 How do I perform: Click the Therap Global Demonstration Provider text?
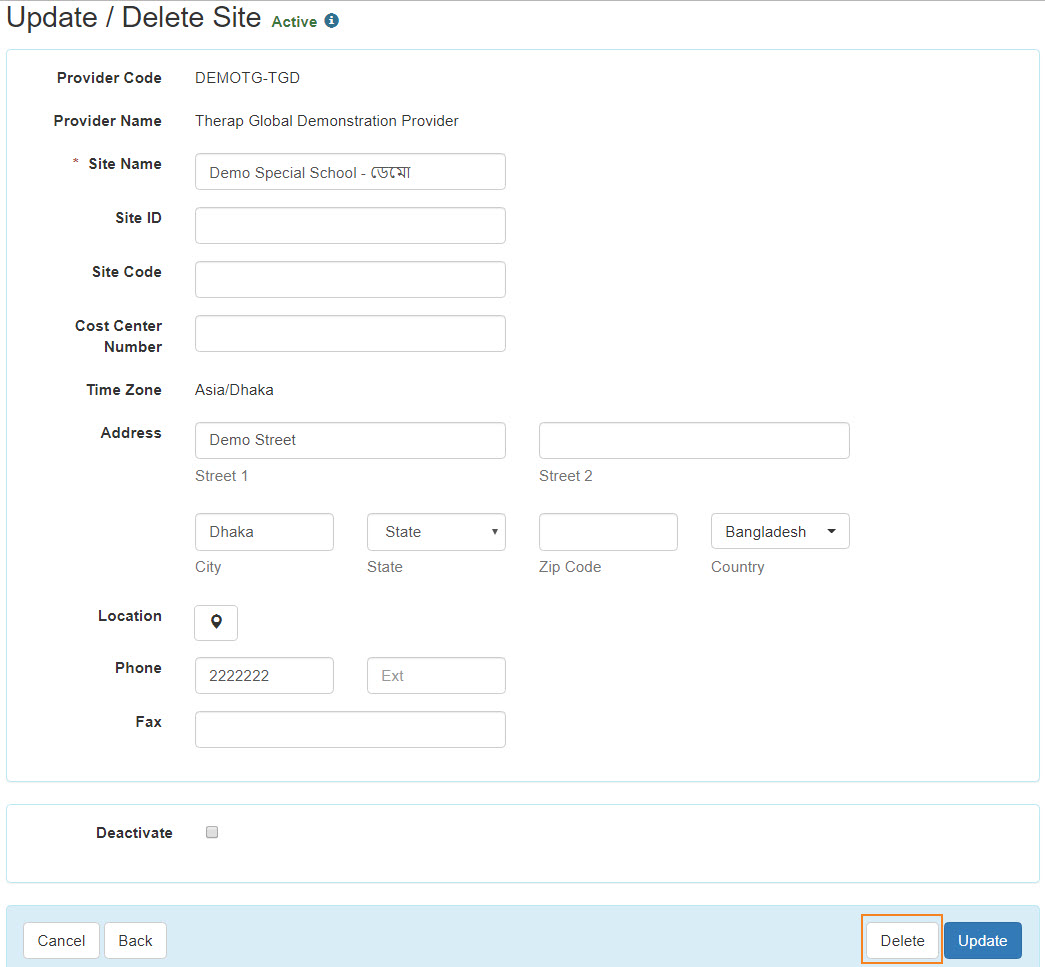click(327, 121)
